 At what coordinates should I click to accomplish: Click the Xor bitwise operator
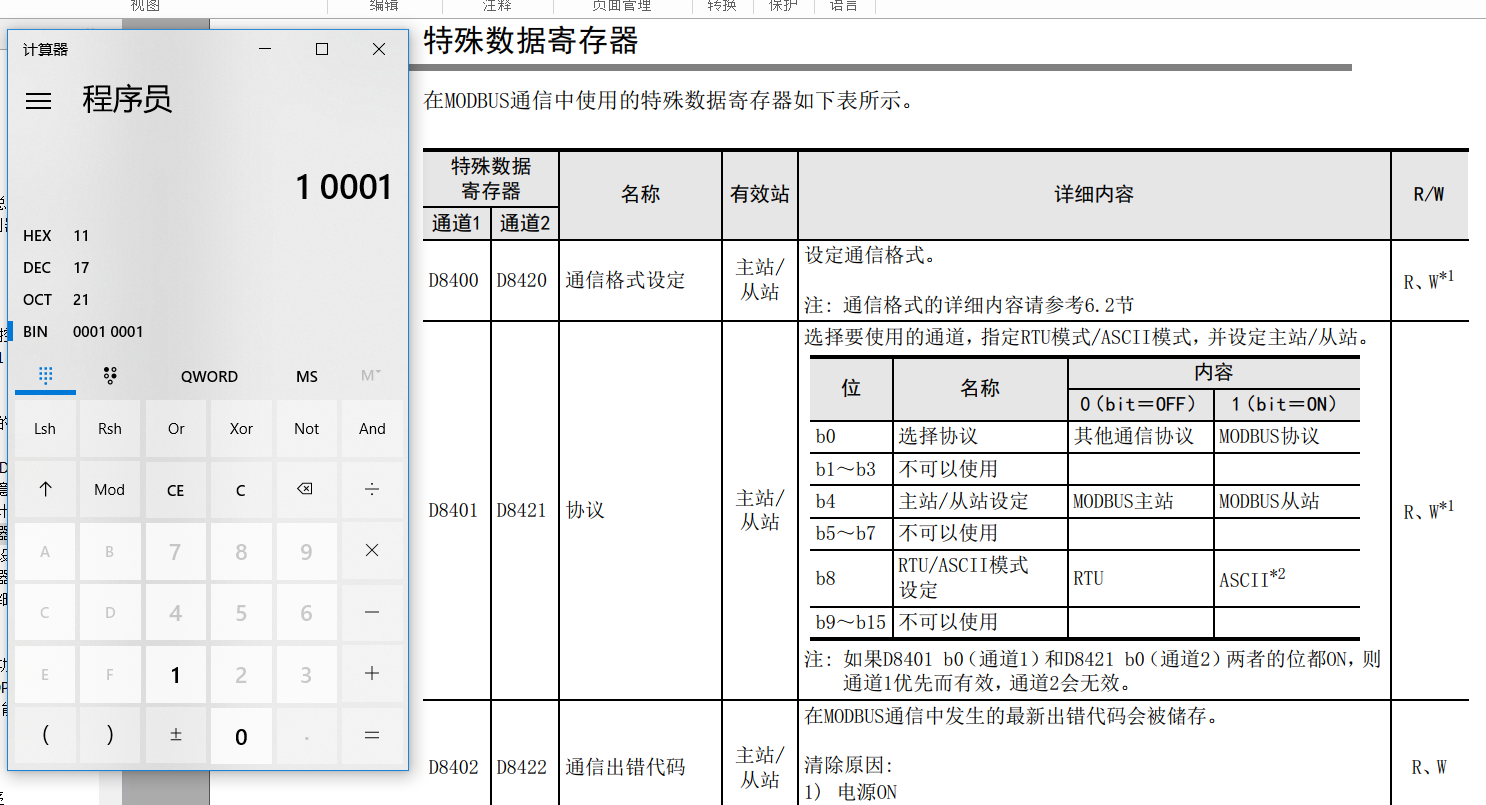[241, 428]
